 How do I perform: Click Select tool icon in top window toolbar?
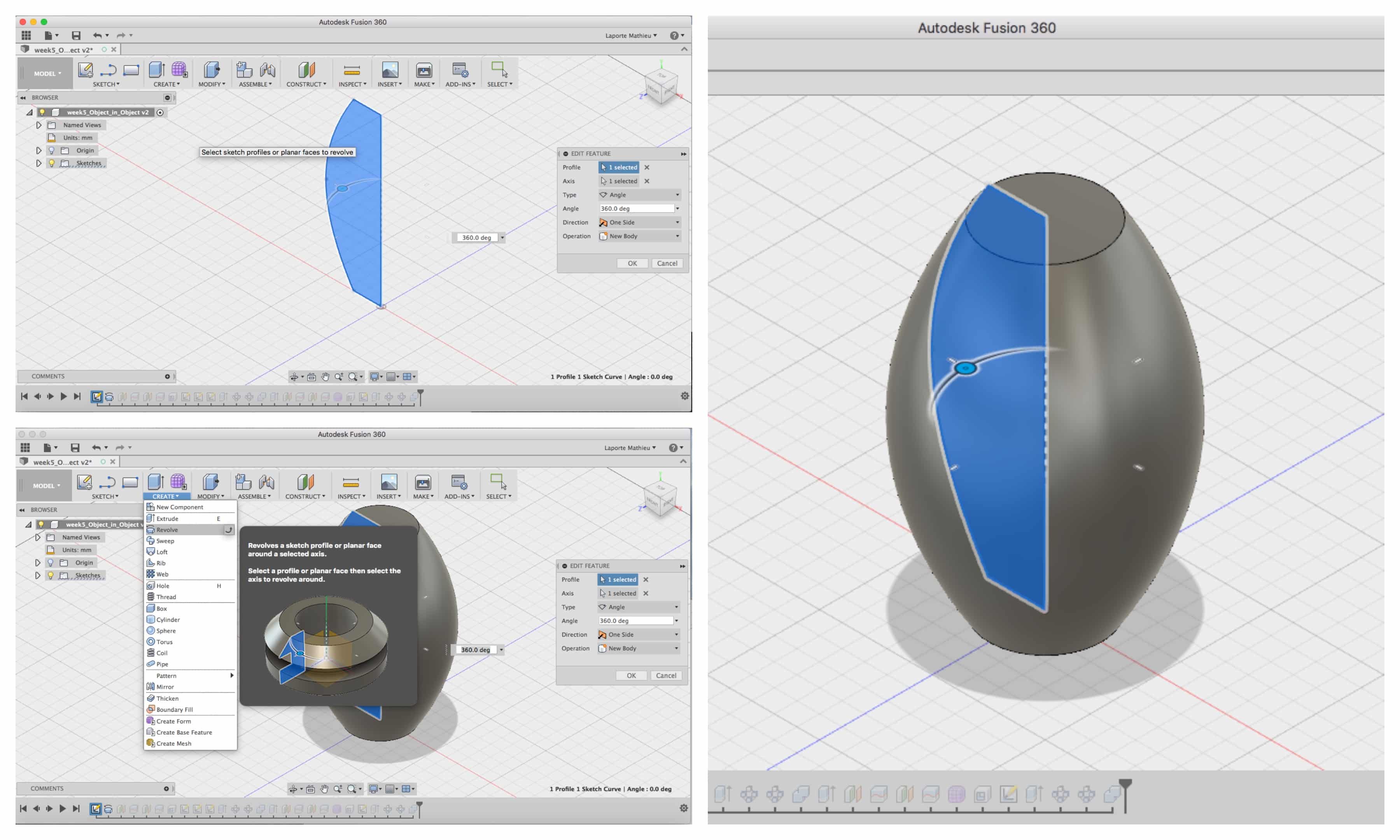[x=499, y=70]
